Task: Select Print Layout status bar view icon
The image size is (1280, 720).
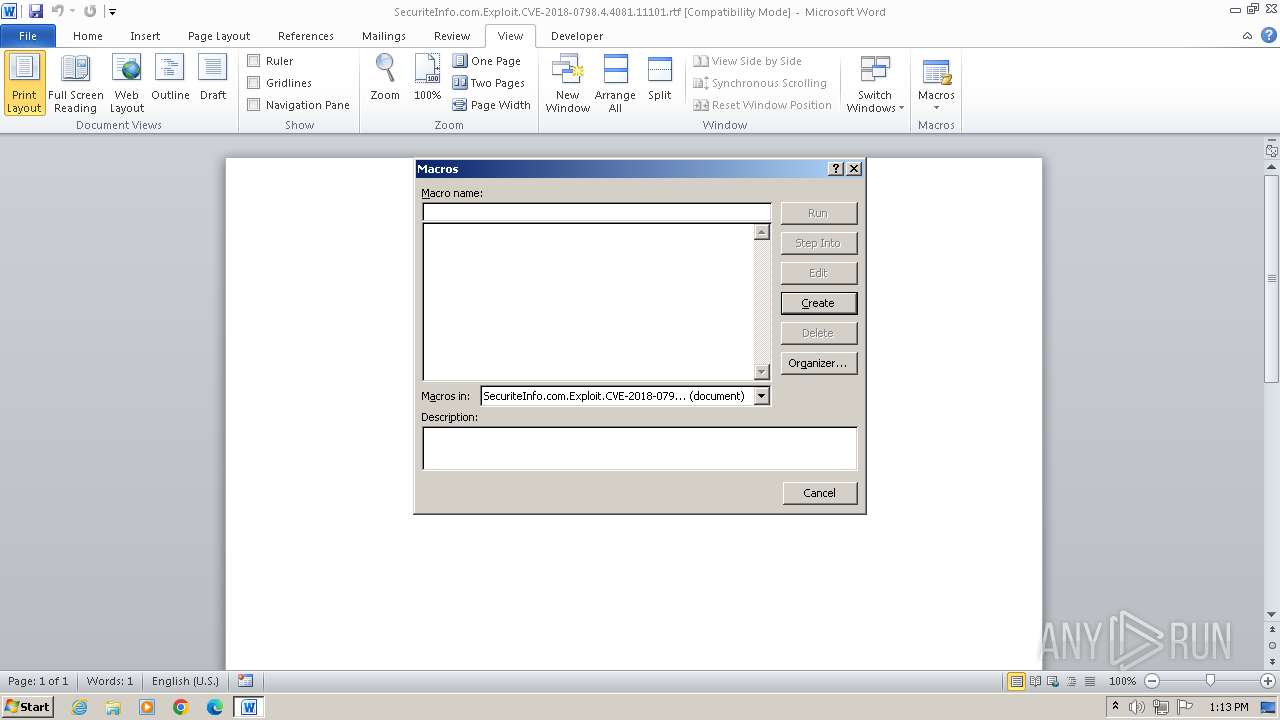Action: 1016,681
